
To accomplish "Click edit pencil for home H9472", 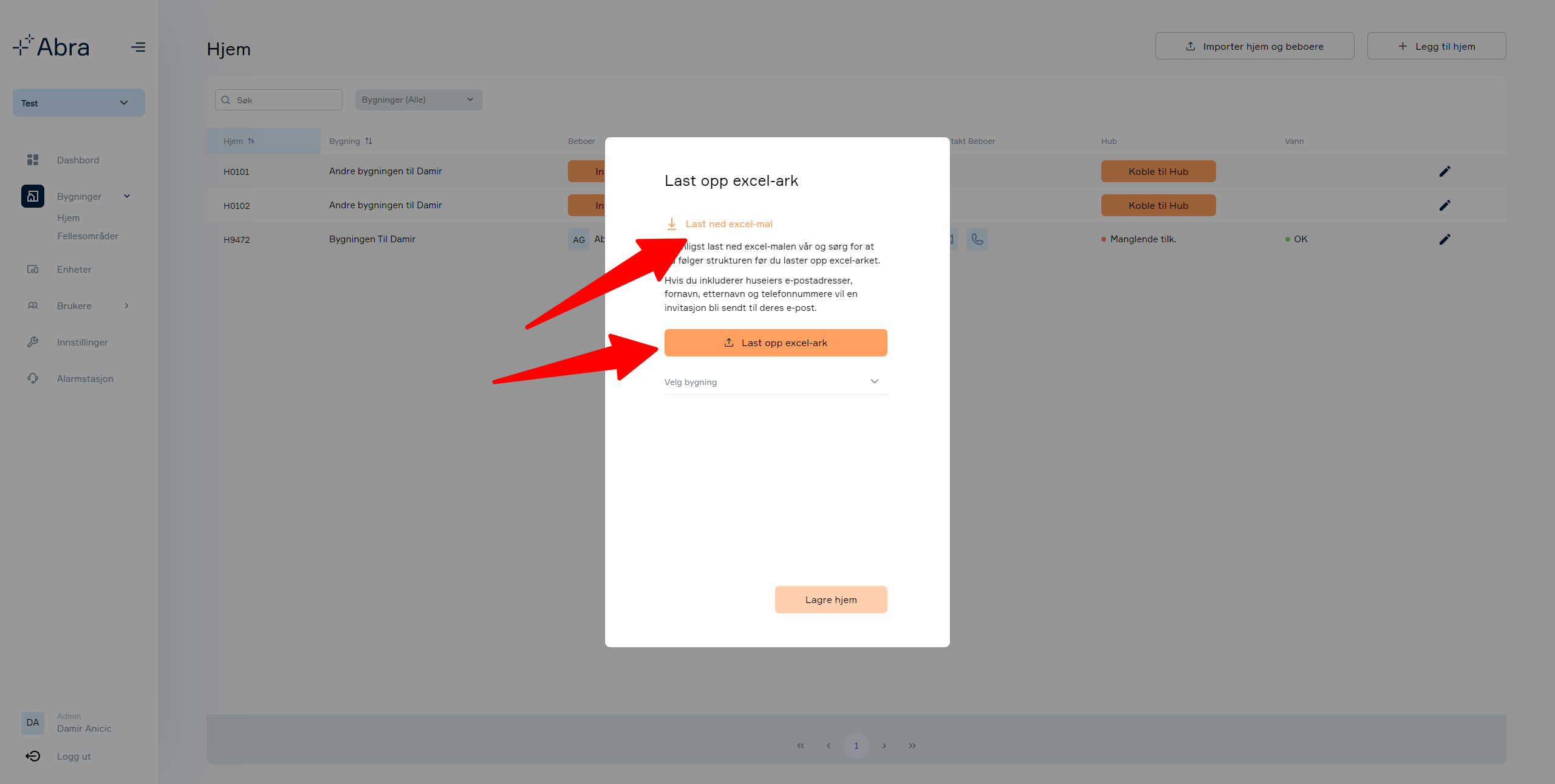I will tap(1445, 239).
